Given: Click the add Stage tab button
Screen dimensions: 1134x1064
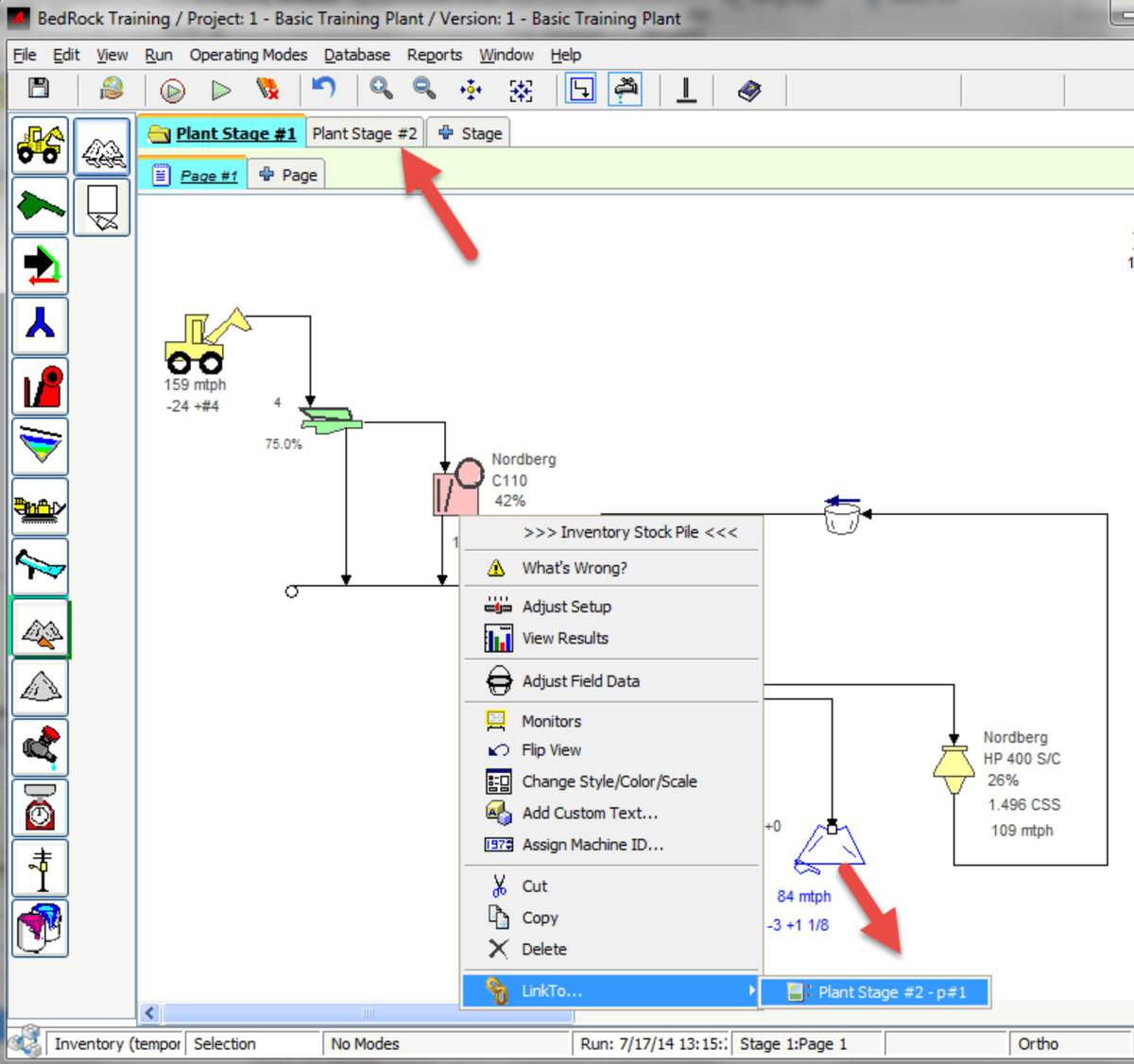Looking at the screenshot, I should click(x=470, y=133).
